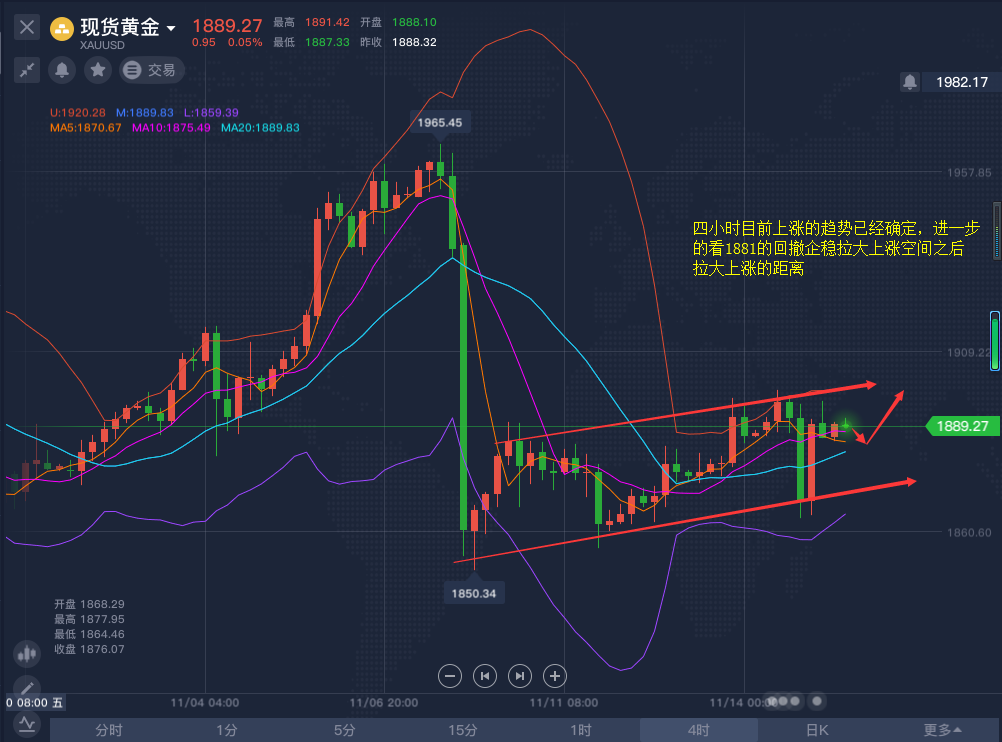Click the L:1859.39 lower band label
Viewport: 1002px width, 742px height.
(211, 113)
